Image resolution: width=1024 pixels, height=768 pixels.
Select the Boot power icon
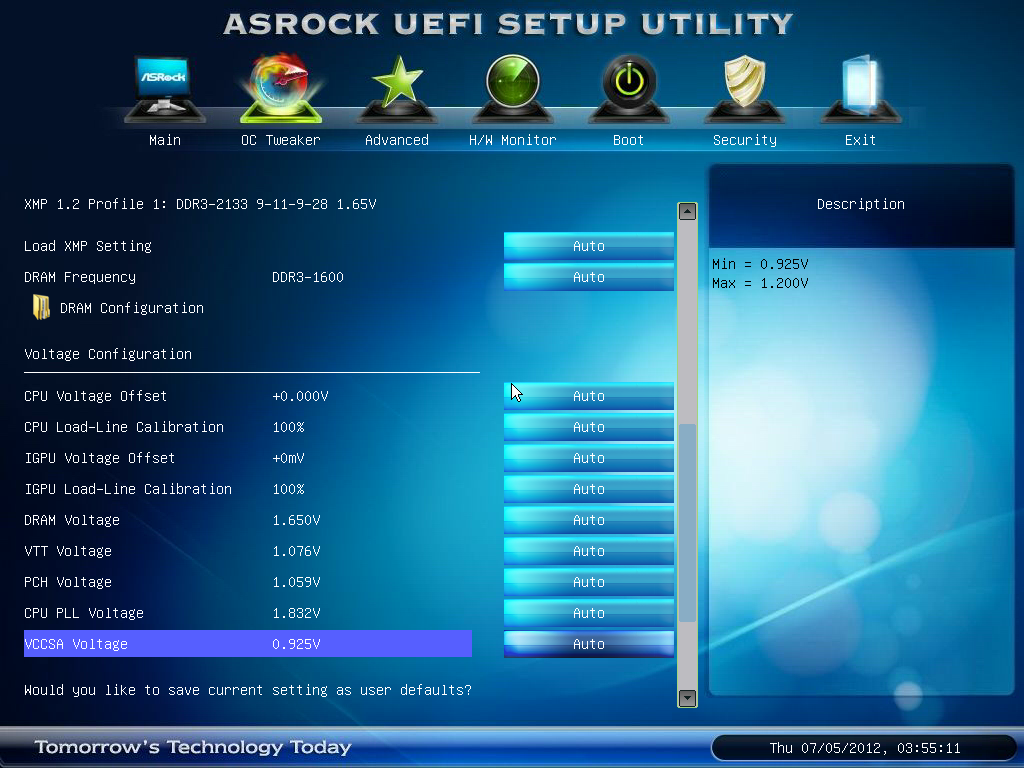[629, 88]
